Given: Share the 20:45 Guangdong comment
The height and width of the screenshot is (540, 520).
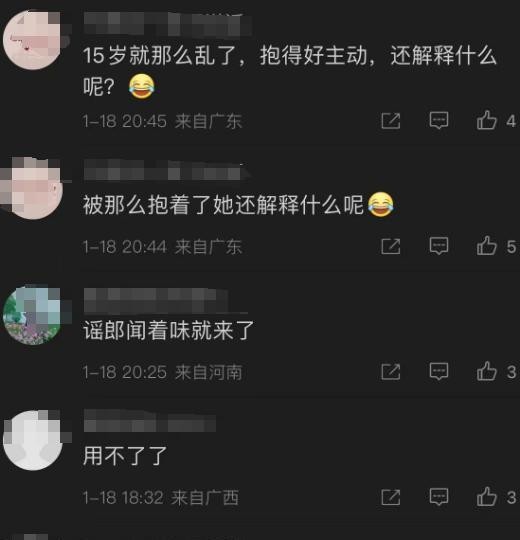Looking at the screenshot, I should pyautogui.click(x=391, y=121).
